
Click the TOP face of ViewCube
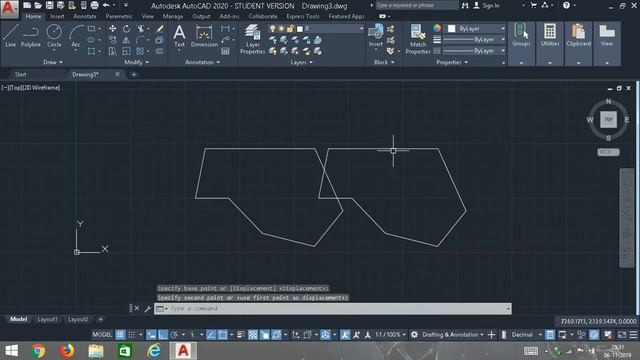click(x=608, y=120)
